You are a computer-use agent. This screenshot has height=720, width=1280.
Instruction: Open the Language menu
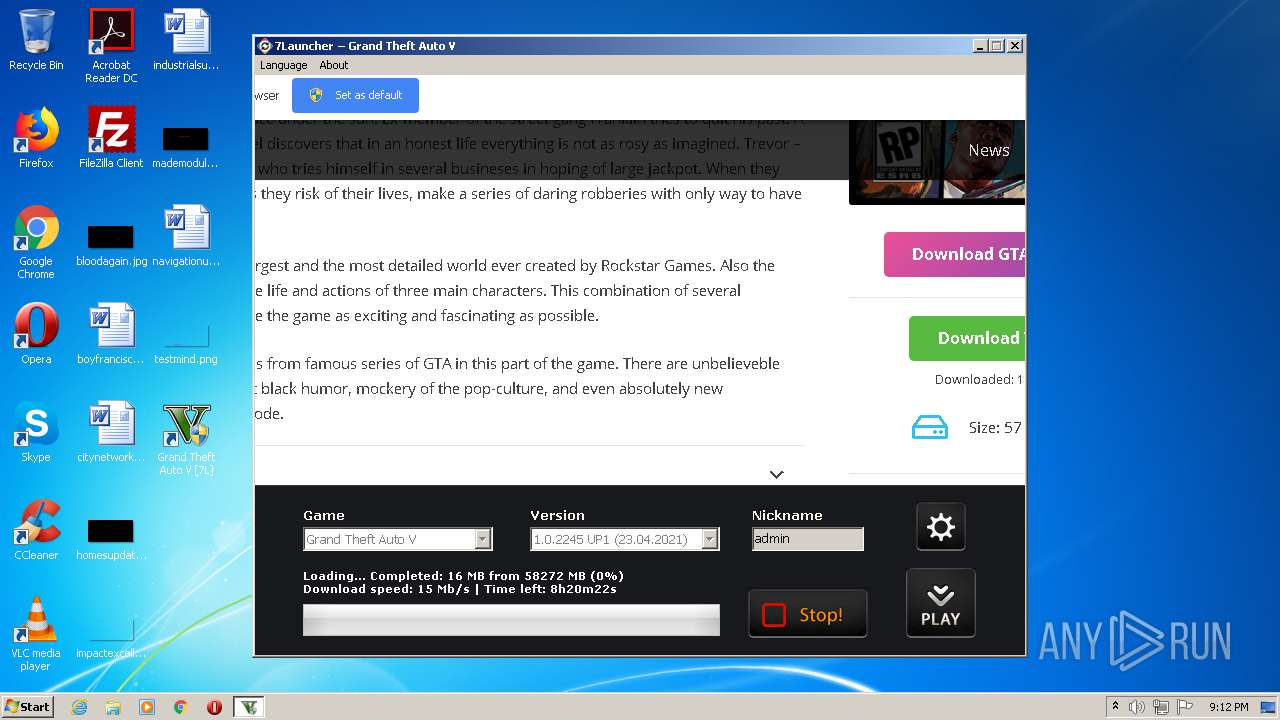coord(283,65)
